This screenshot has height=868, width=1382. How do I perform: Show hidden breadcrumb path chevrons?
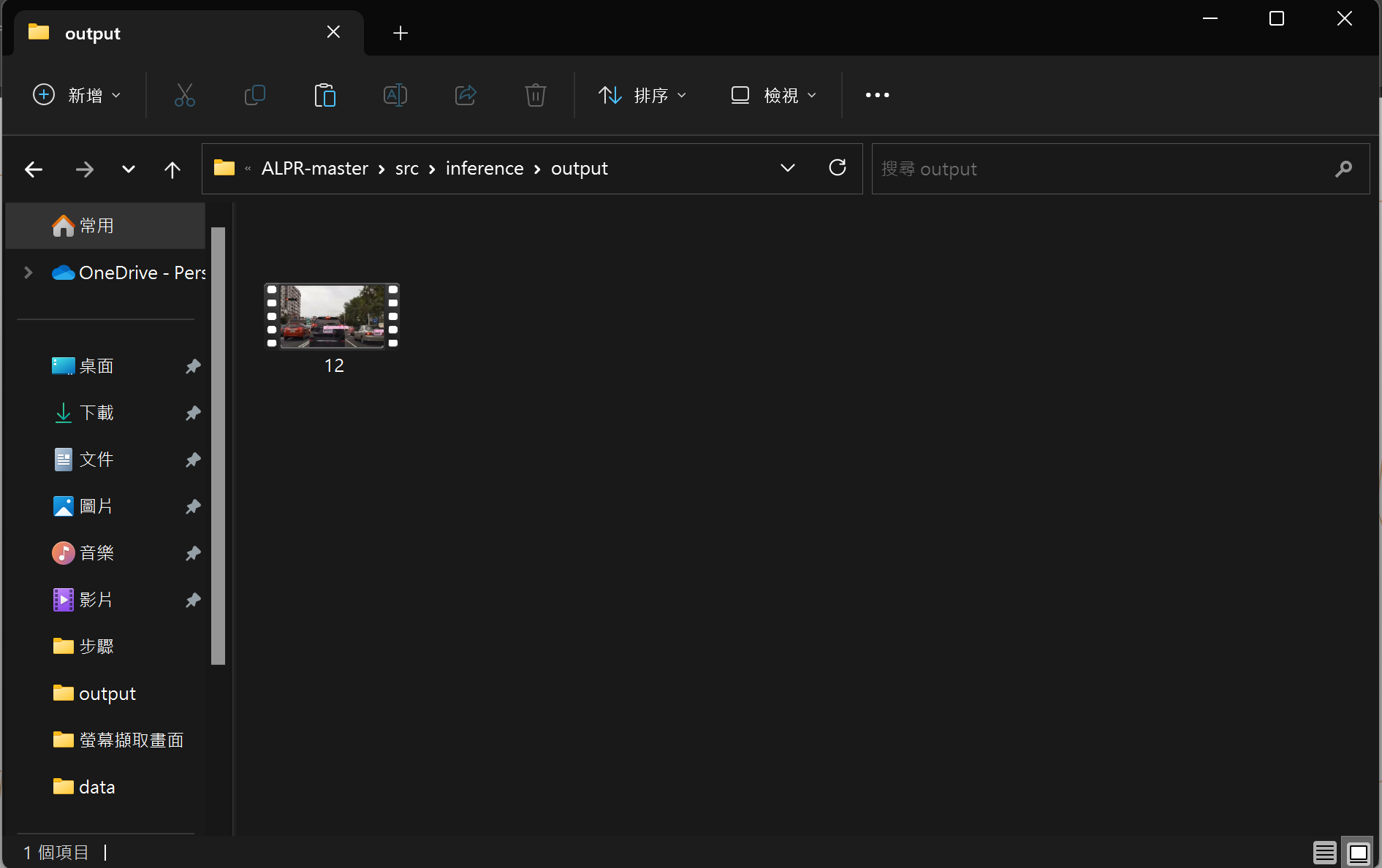(248, 169)
